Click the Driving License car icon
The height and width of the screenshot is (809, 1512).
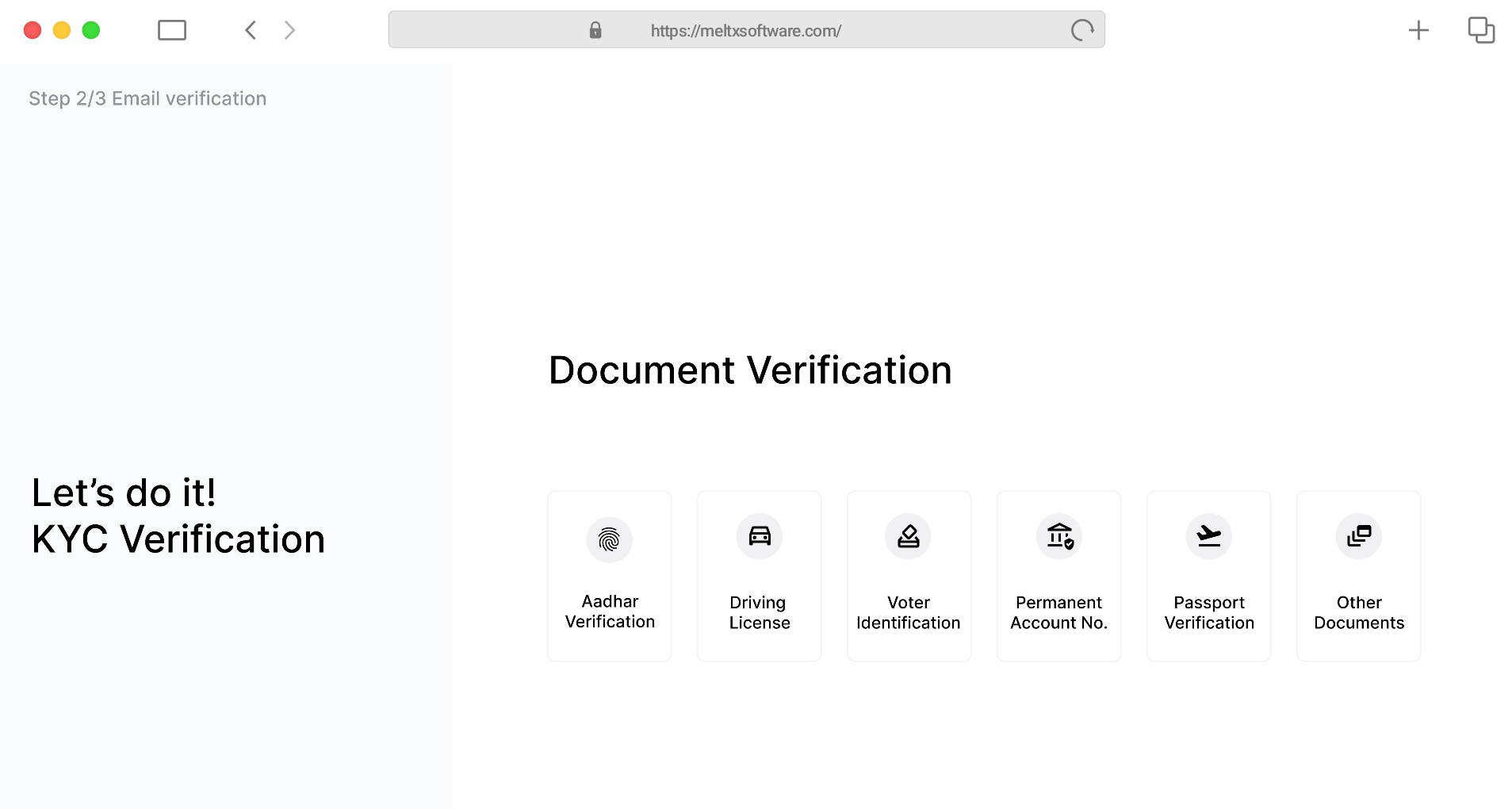[759, 537]
